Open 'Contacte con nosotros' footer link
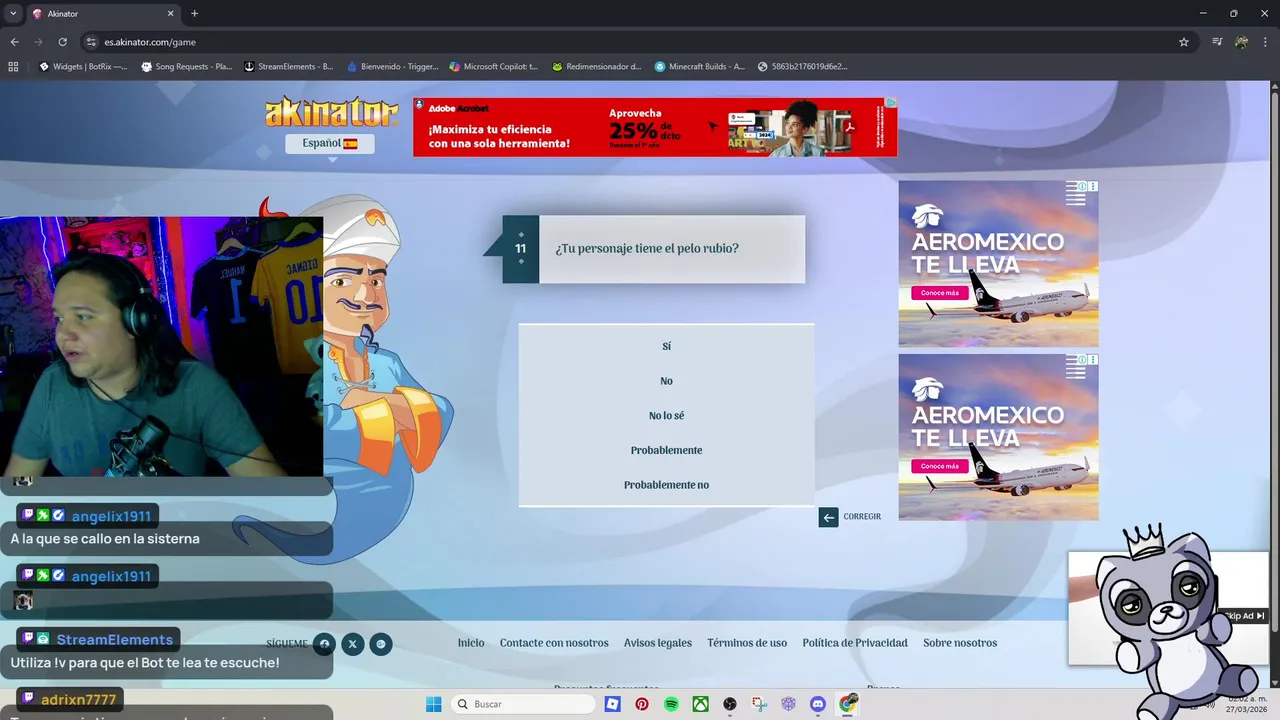This screenshot has height=720, width=1280. point(554,643)
